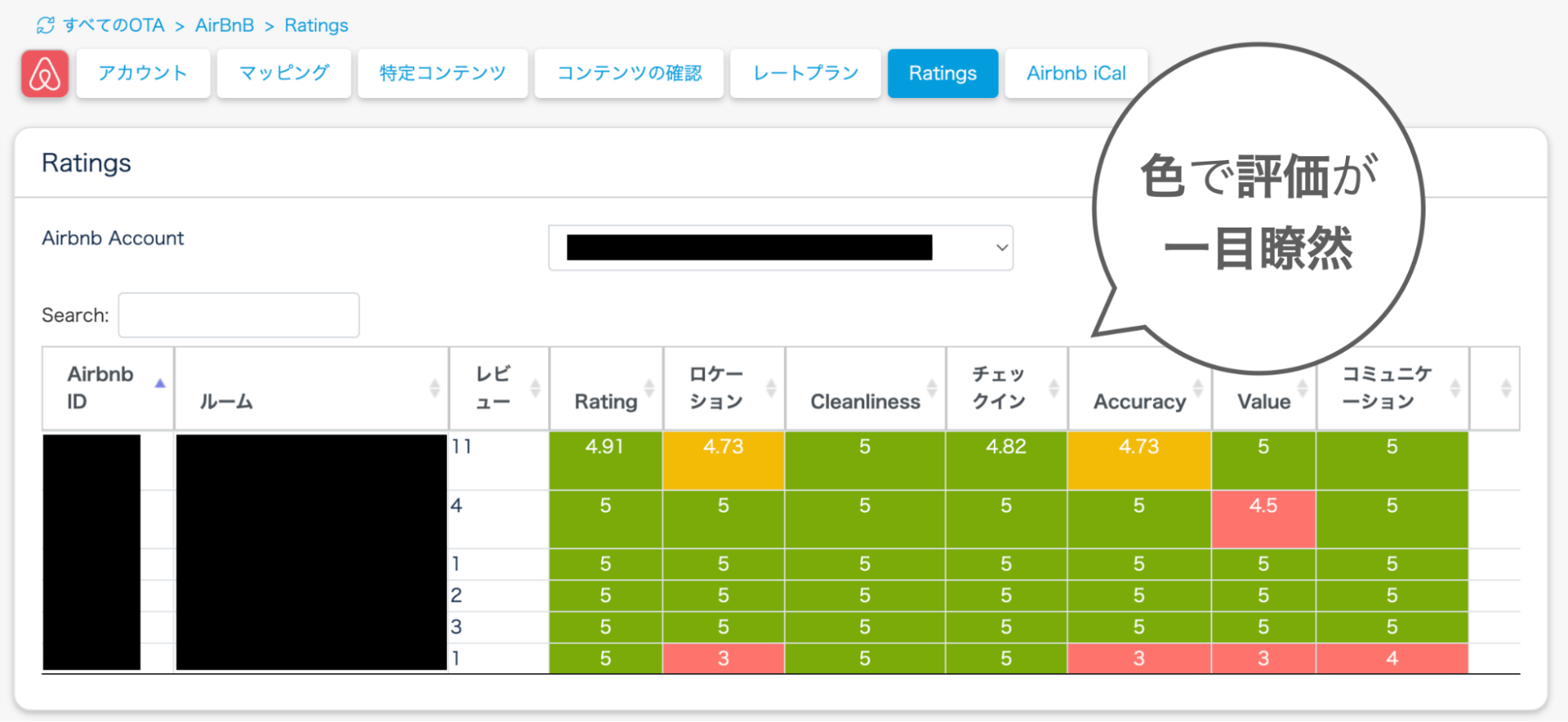This screenshot has width=1568, height=722.
Task: Sort by Airbnb ID column arrow
Action: [160, 384]
